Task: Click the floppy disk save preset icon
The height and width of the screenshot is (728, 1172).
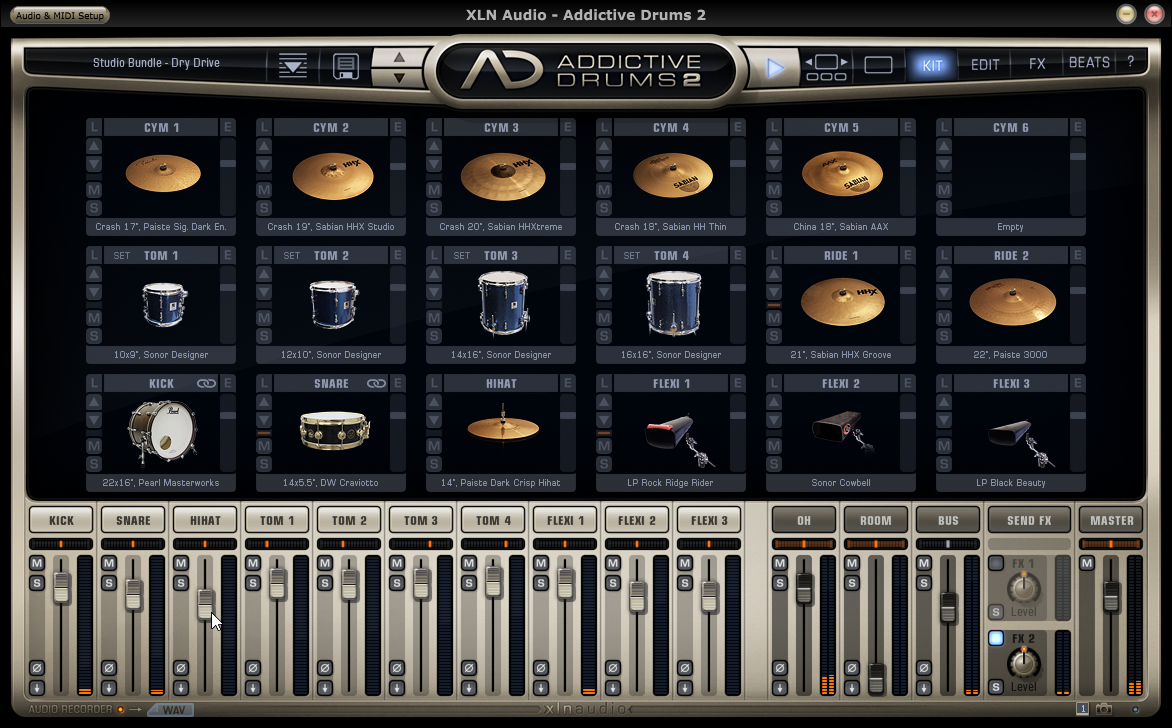Action: click(x=345, y=66)
